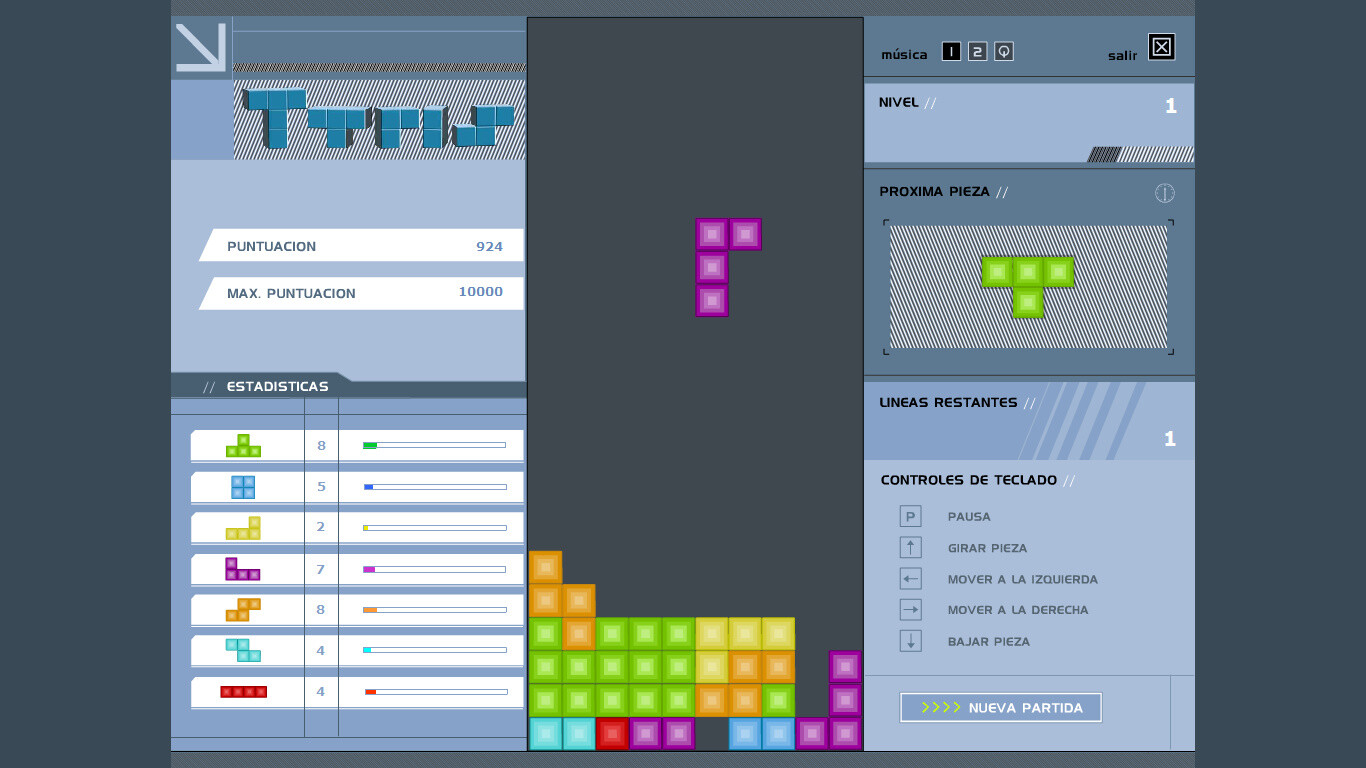Exit the game with the salir X button

point(1161,47)
